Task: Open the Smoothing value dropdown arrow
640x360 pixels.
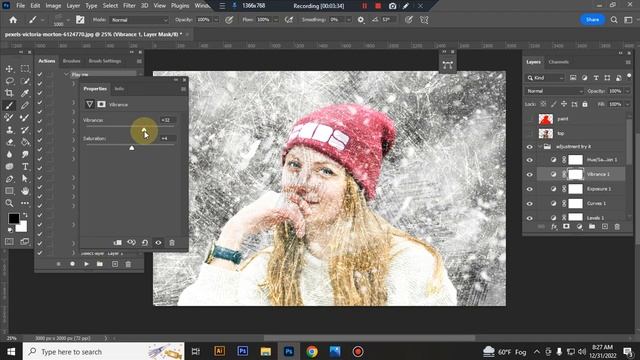Action: (x=348, y=20)
